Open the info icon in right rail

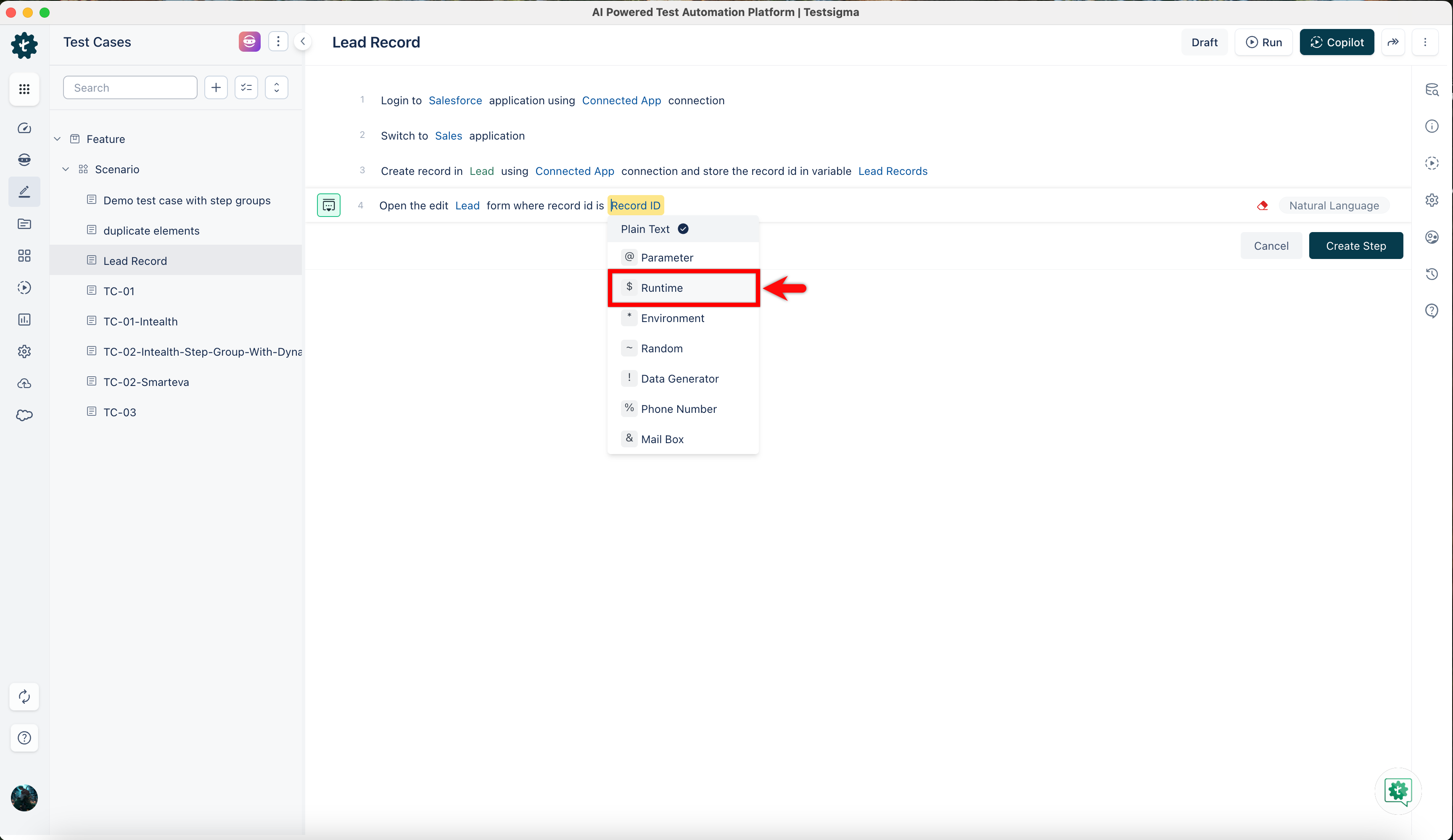(x=1432, y=126)
